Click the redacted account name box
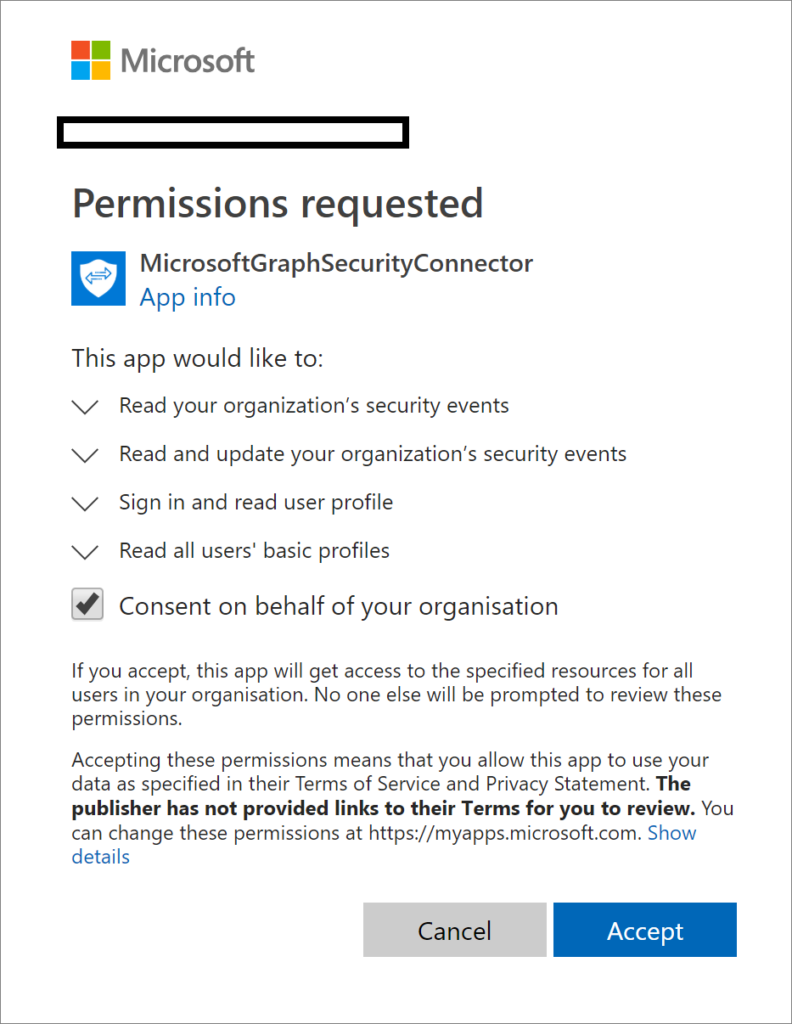This screenshot has height=1024, width=792. point(232,132)
